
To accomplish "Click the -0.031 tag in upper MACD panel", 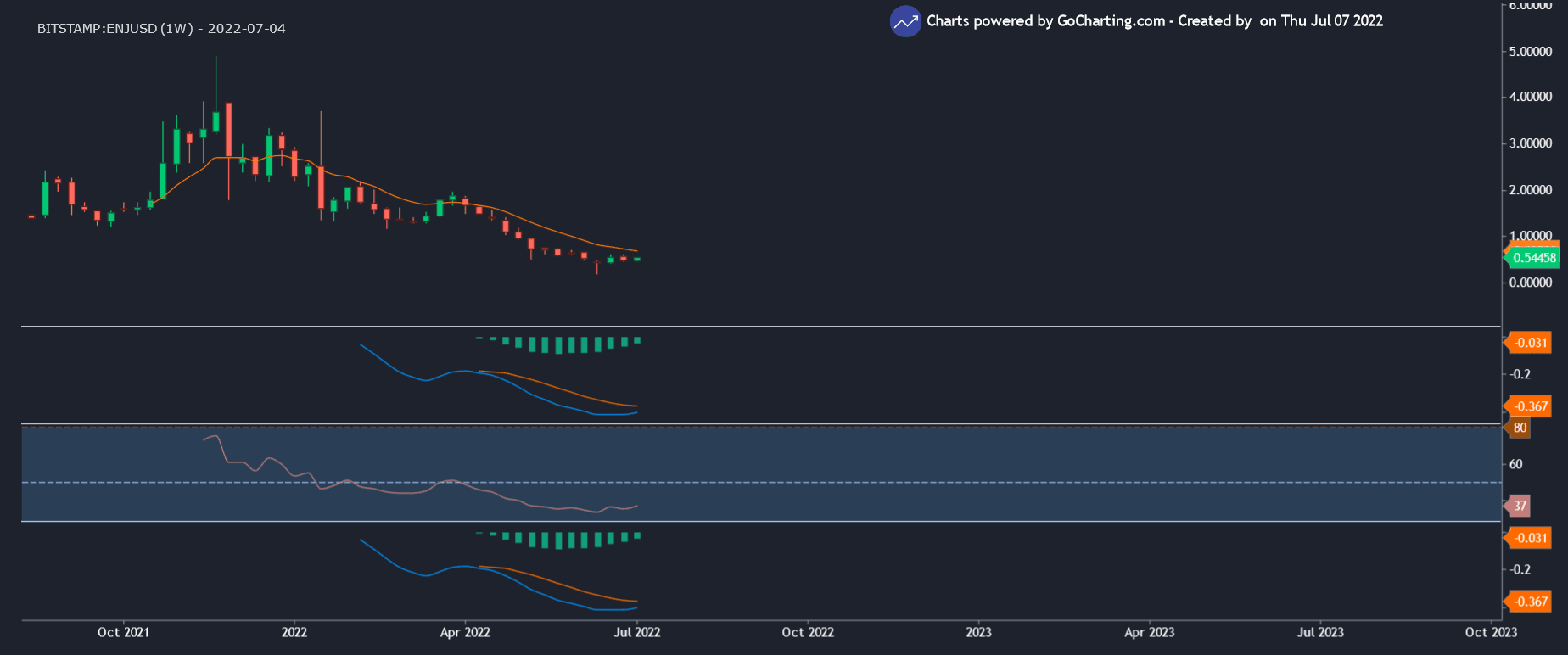I will pyautogui.click(x=1531, y=343).
